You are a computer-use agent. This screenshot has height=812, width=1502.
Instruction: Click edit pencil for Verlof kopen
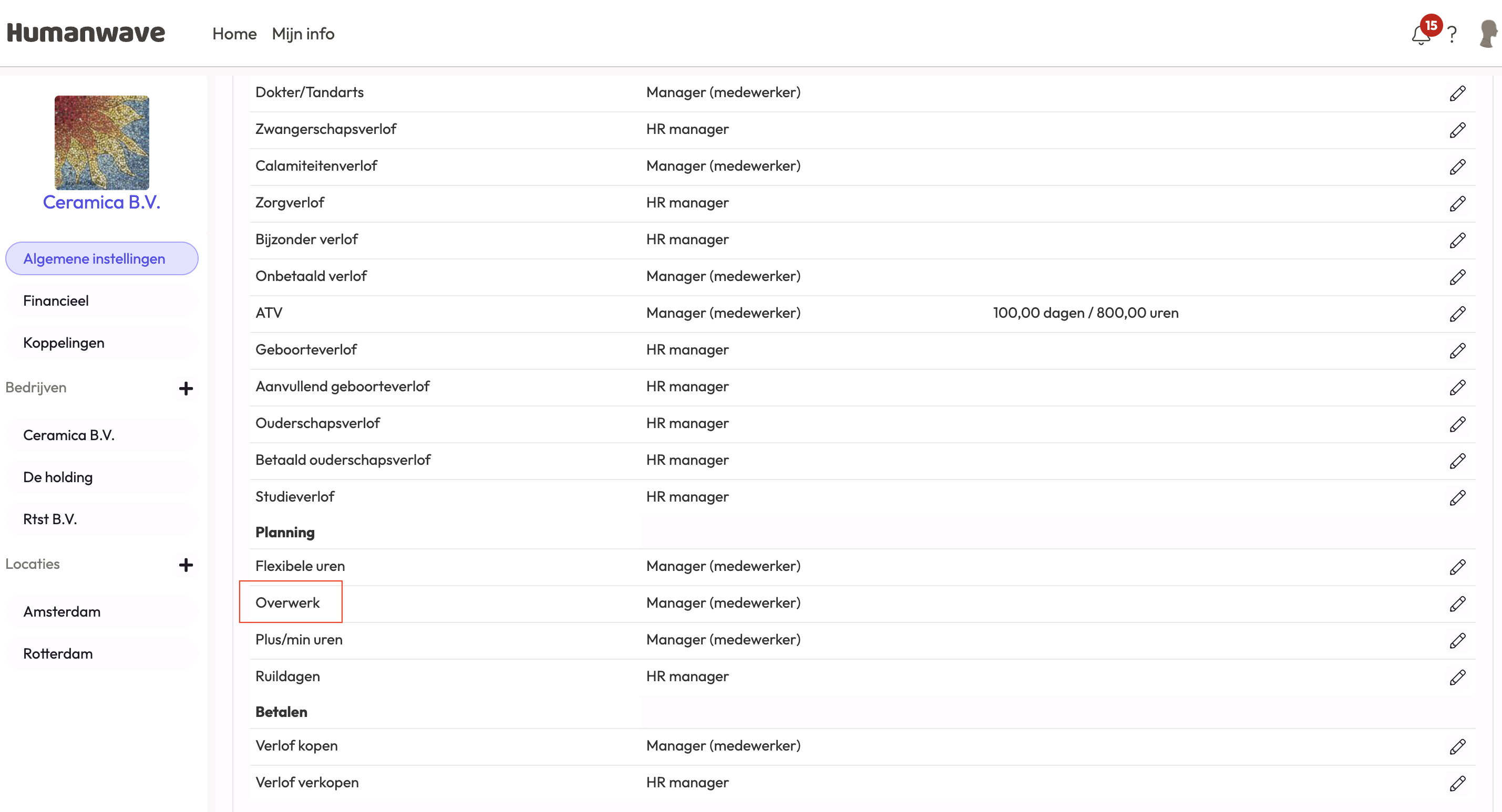1457,746
